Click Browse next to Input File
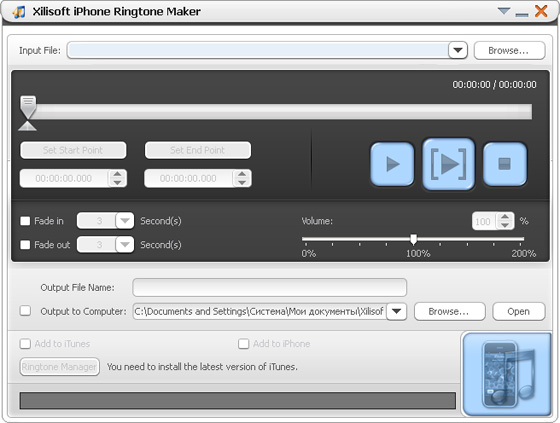This screenshot has height=423, width=560. pos(509,50)
